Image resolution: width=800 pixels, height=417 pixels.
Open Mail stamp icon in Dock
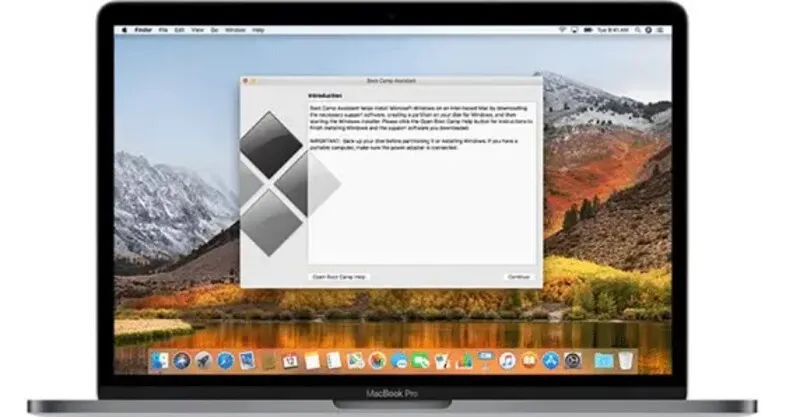pyautogui.click(x=247, y=361)
